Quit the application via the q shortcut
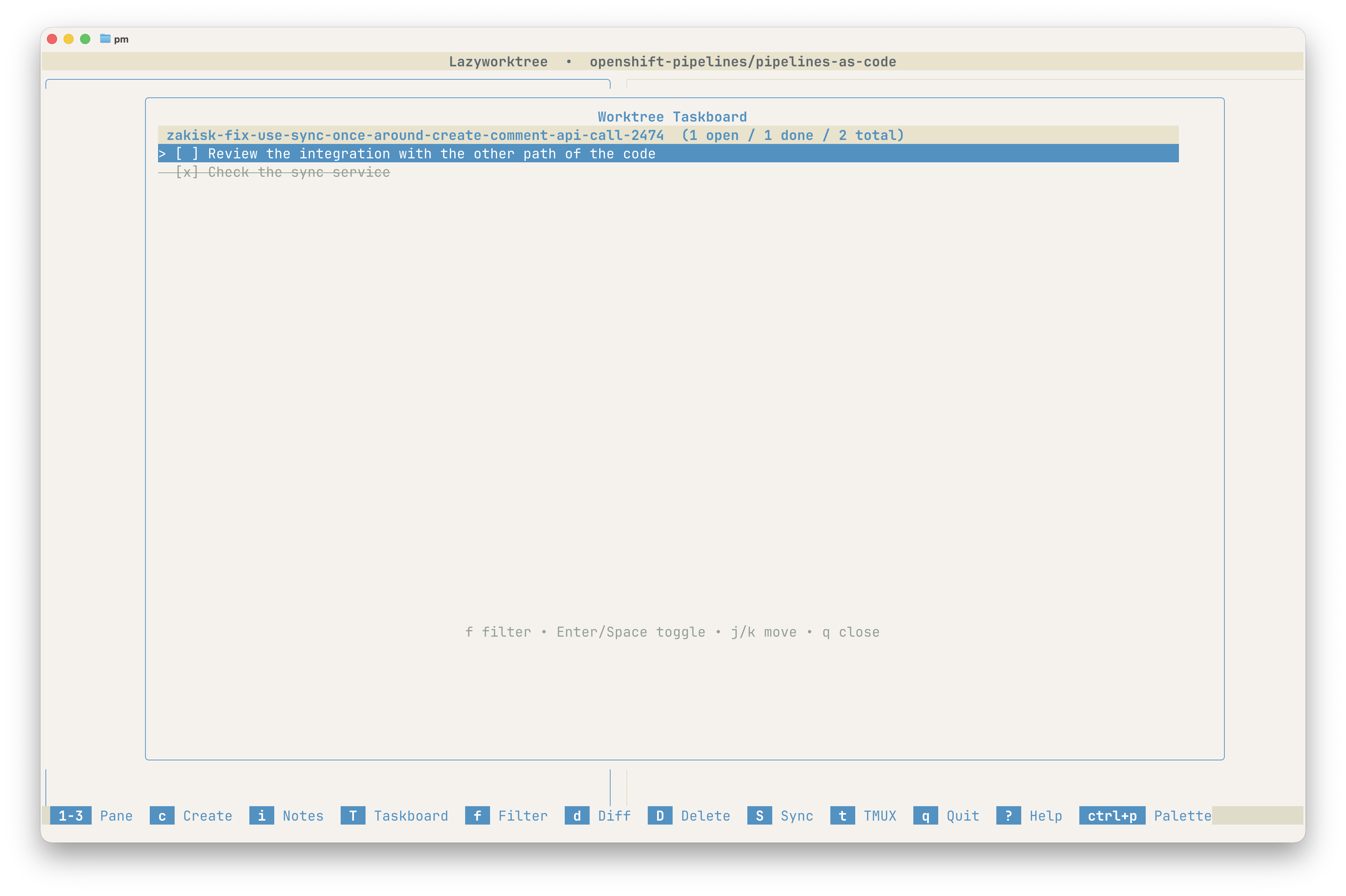 (x=926, y=816)
